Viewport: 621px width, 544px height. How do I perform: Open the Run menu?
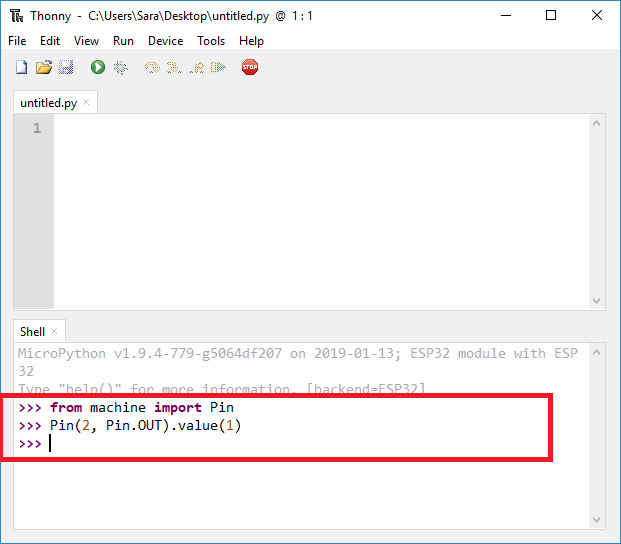point(123,41)
